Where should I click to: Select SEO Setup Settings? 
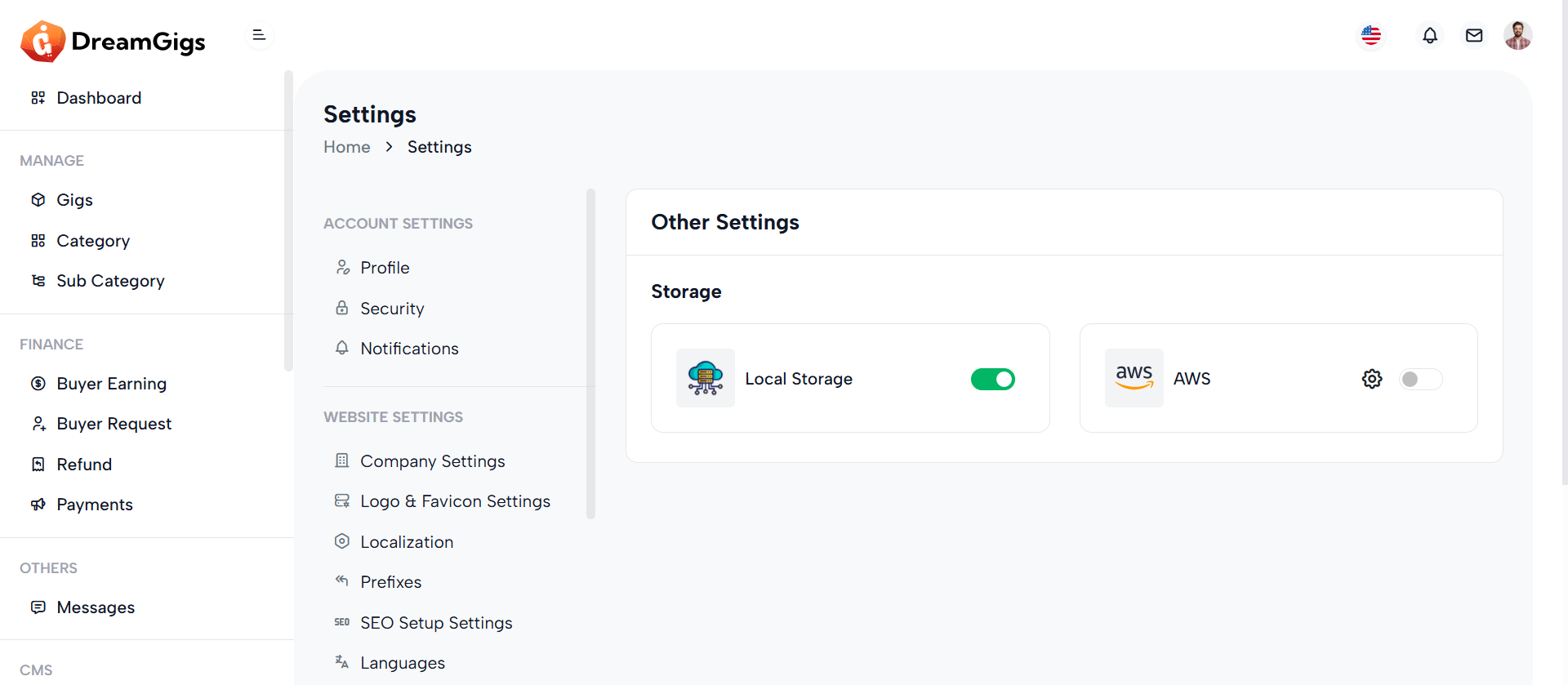436,623
